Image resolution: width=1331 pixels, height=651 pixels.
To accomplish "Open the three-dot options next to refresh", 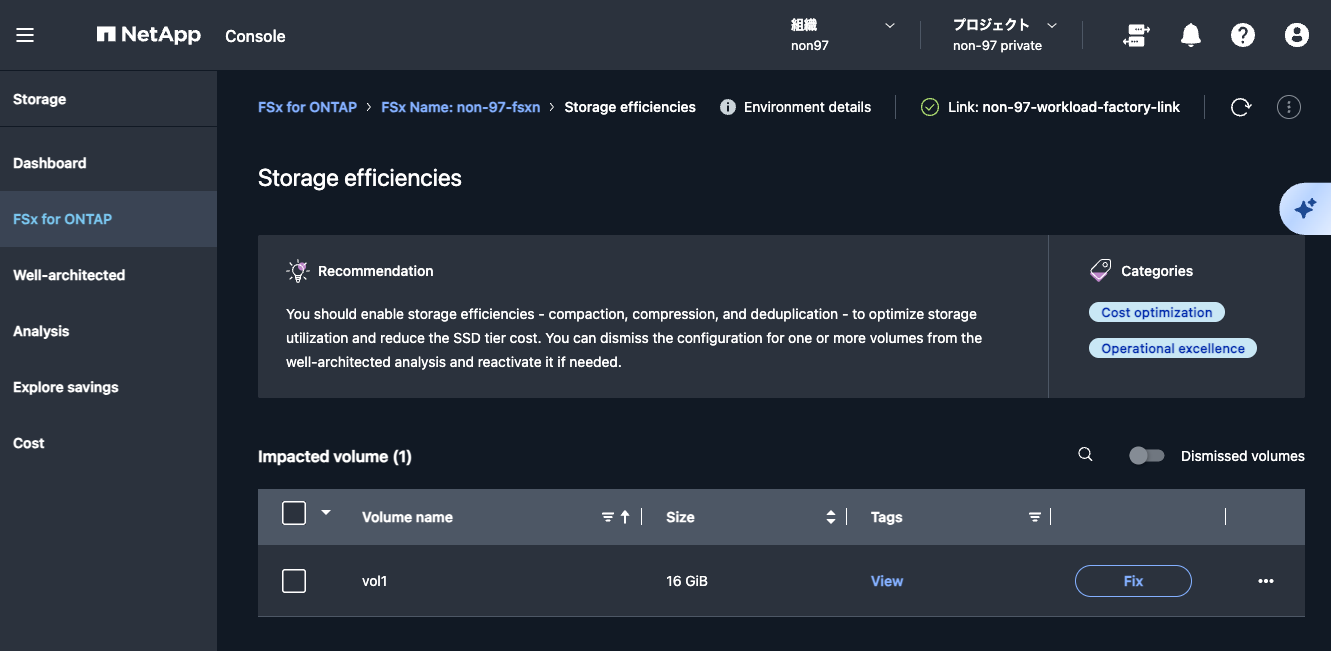I will coord(1289,107).
